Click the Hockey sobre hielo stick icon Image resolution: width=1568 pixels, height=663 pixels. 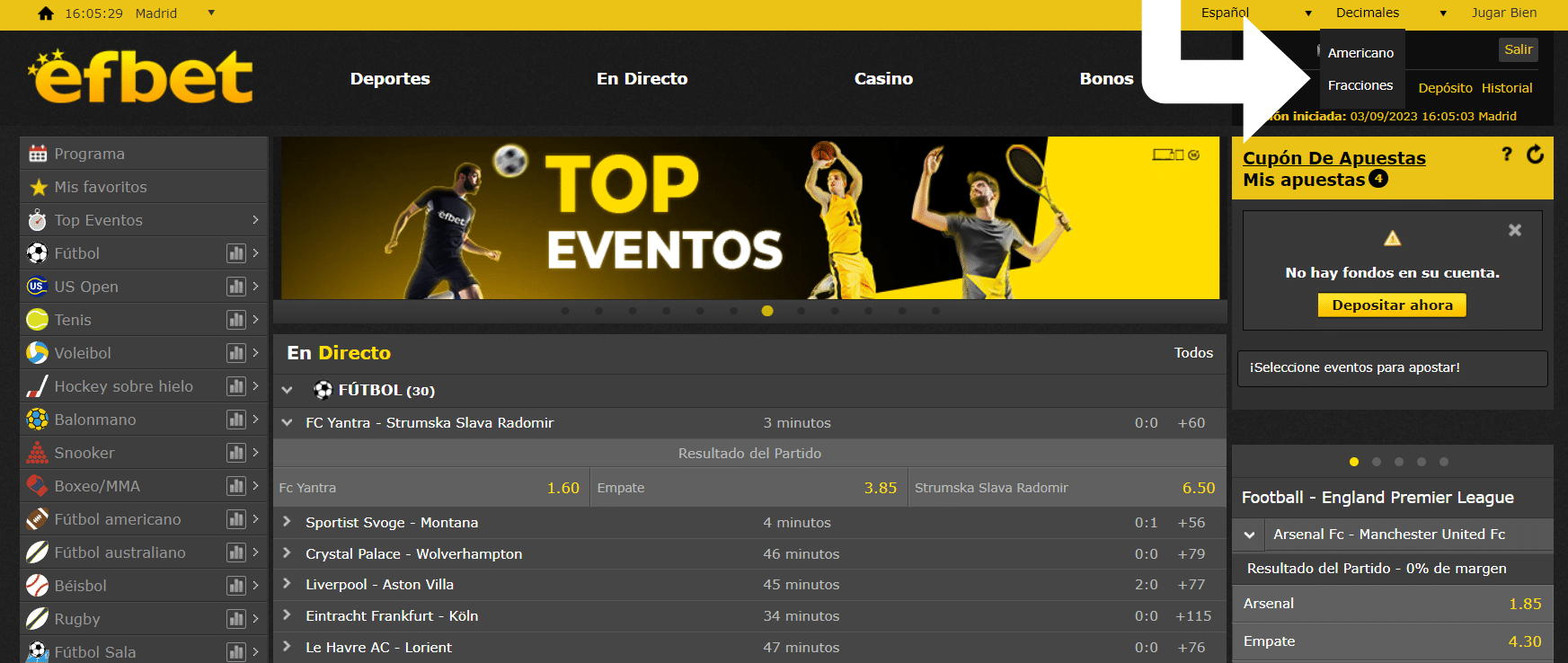point(38,386)
